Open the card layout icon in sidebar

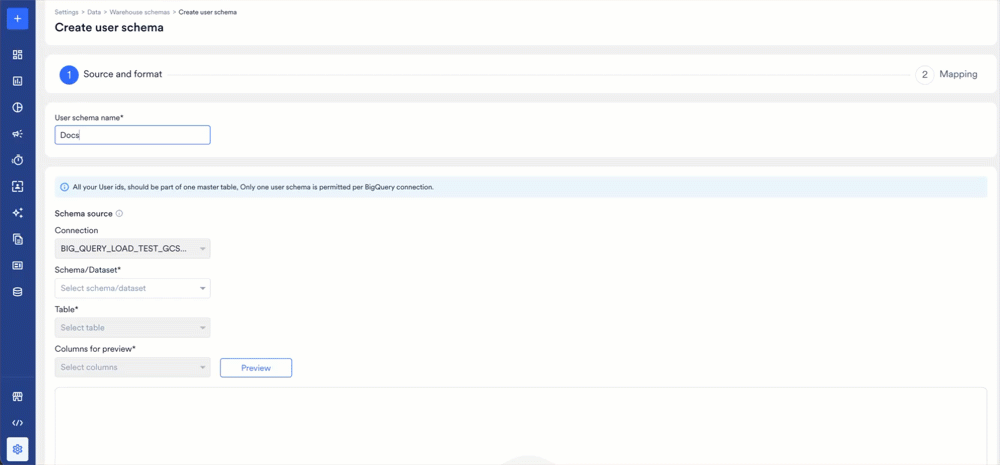tap(17, 265)
